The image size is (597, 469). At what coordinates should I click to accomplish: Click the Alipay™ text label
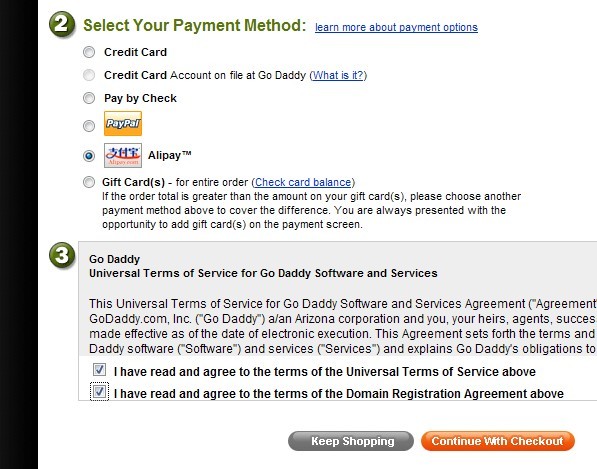170,155
